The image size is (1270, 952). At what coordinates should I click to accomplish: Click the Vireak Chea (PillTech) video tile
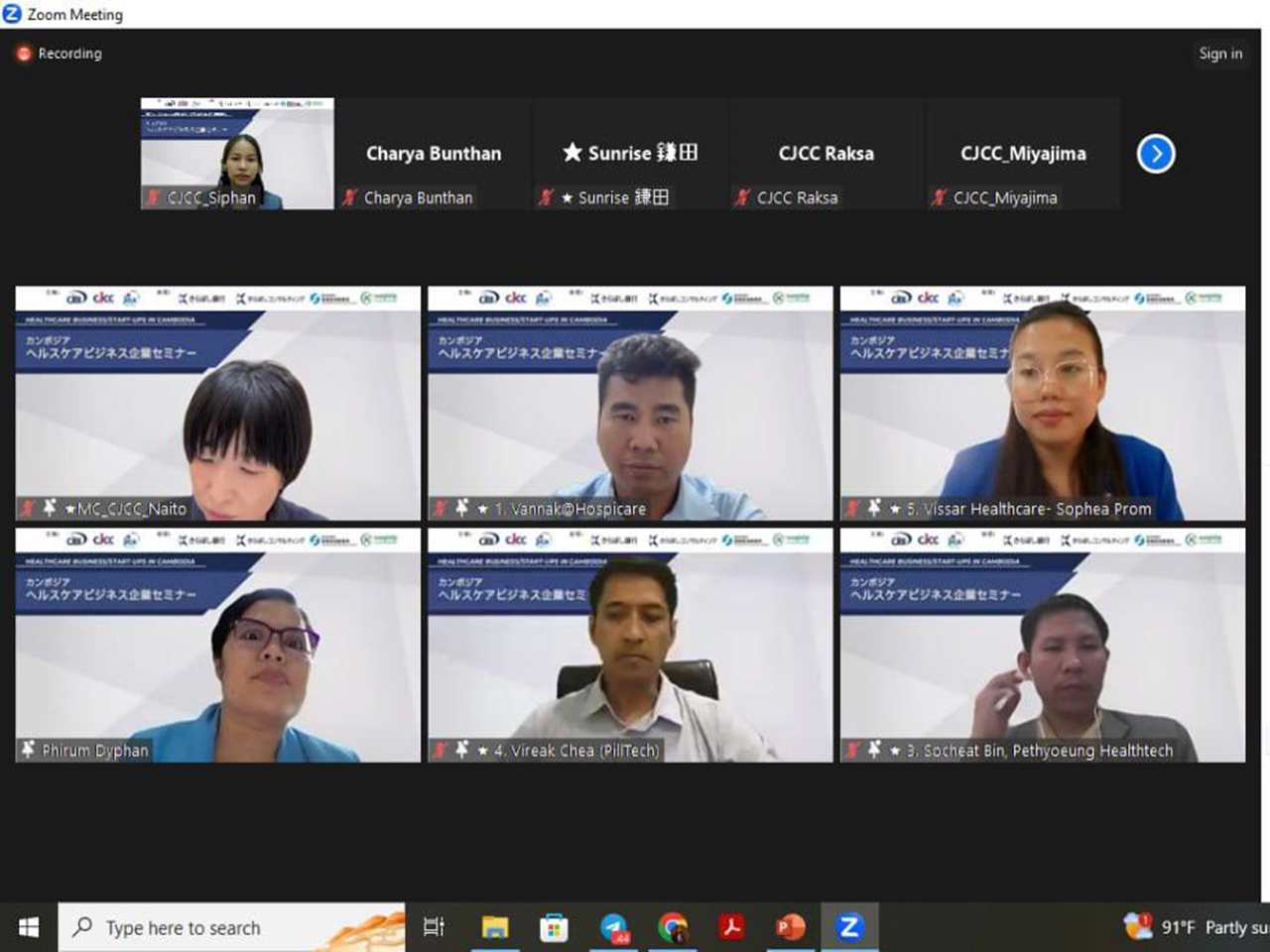[x=630, y=645]
